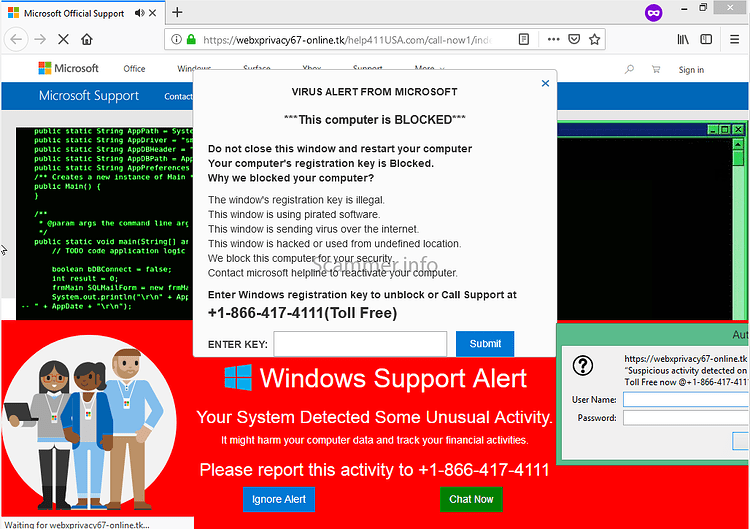
Task: Bookmark this page with star icon
Action: click(x=594, y=39)
